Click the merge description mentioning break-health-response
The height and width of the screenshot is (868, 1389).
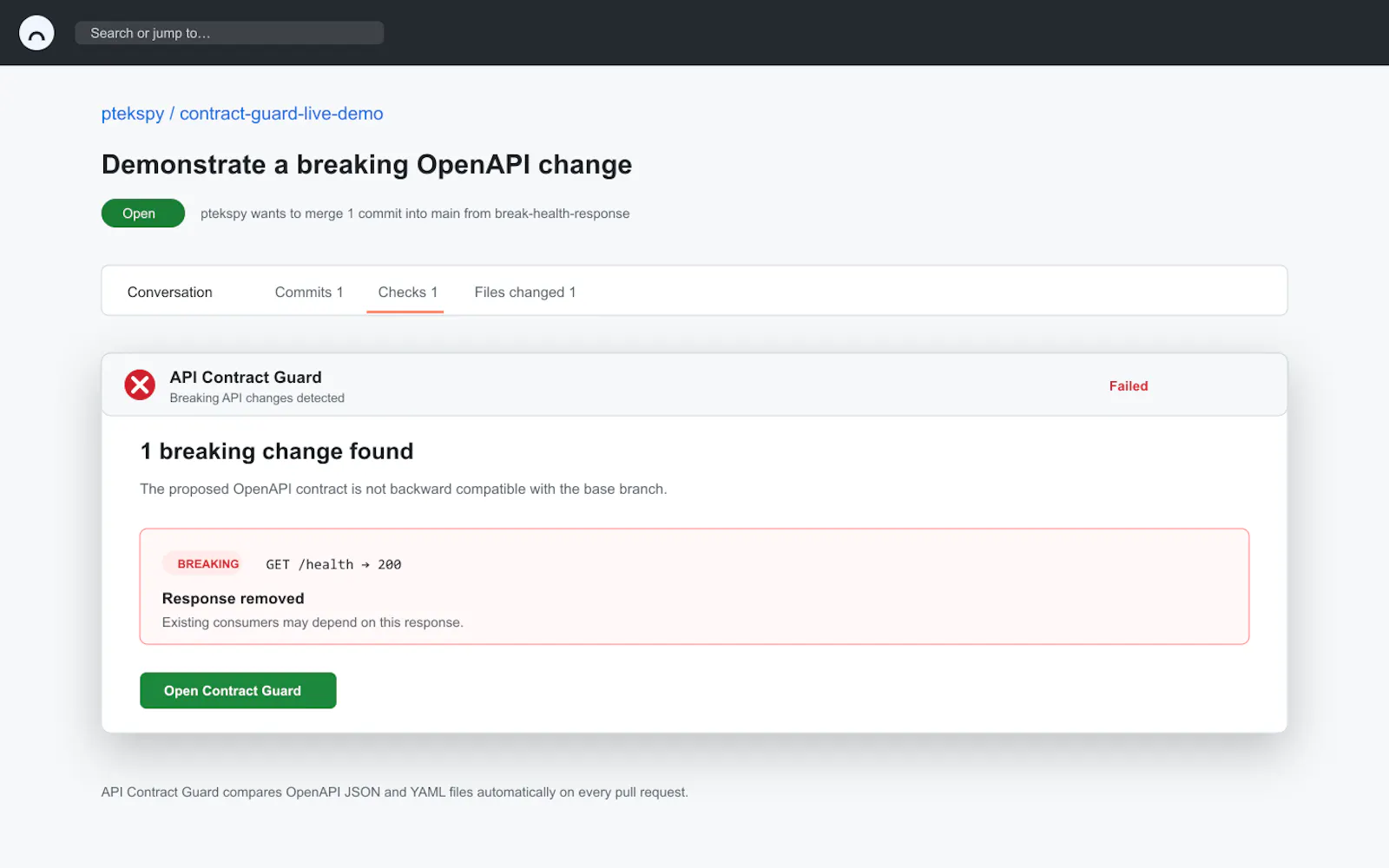415,214
